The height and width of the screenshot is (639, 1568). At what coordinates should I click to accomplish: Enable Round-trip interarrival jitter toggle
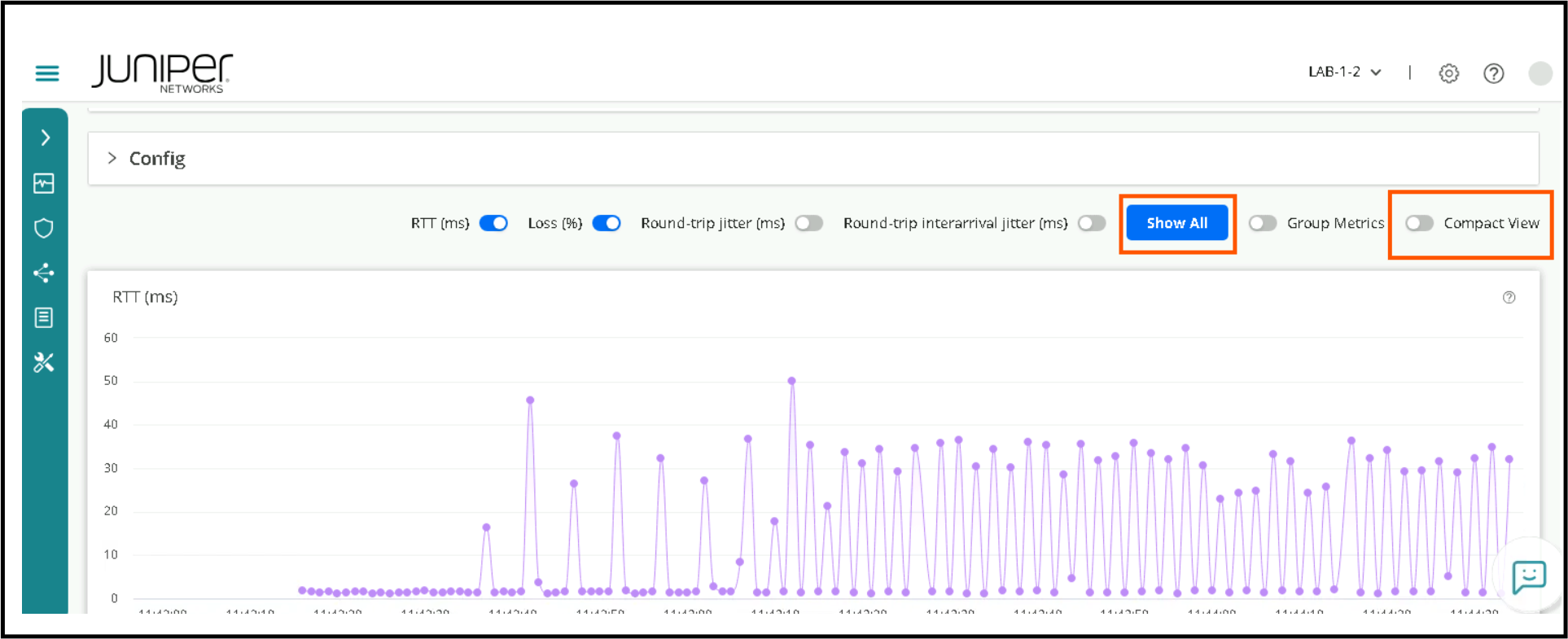1092,223
